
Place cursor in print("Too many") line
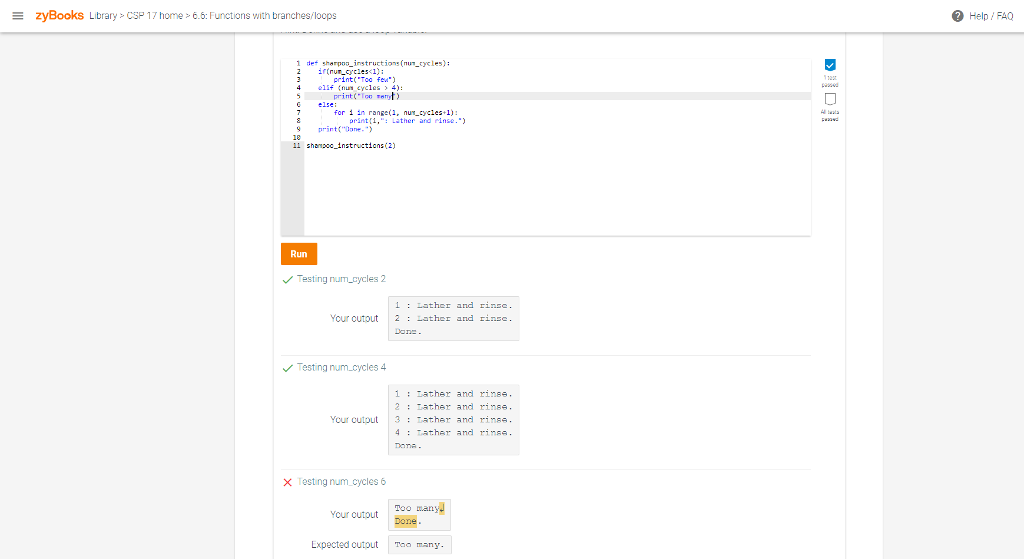point(366,96)
